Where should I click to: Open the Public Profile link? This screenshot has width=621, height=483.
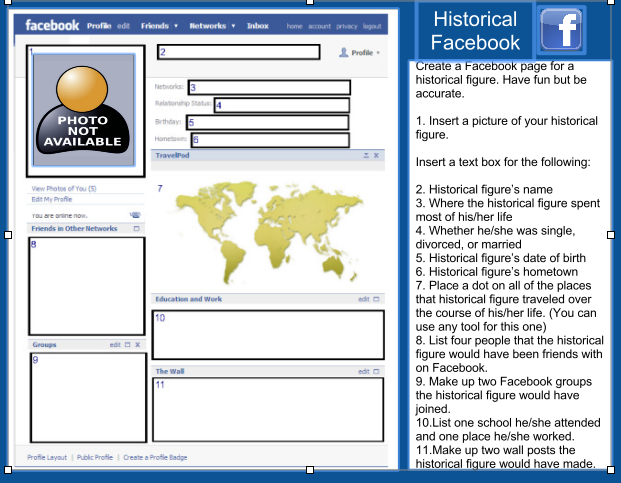(95, 457)
